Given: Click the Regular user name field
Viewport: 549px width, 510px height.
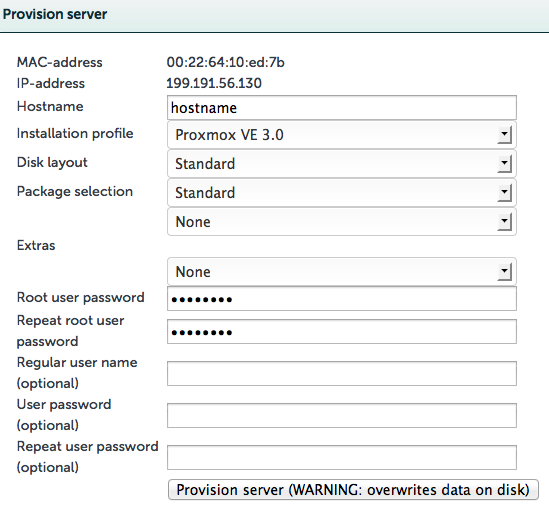Looking at the screenshot, I should coord(342,373).
